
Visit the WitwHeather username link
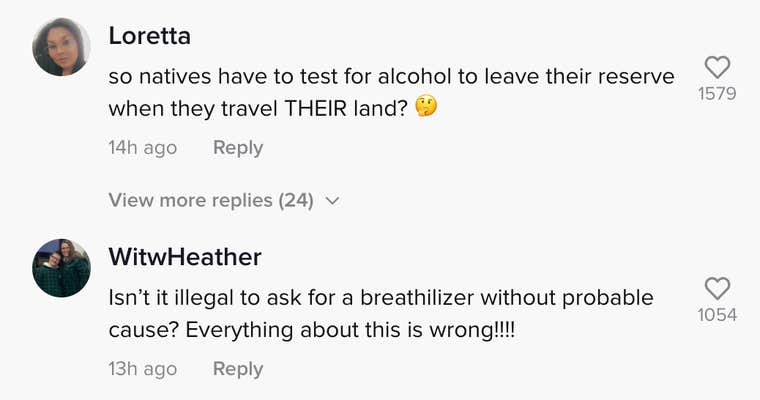pyautogui.click(x=185, y=257)
